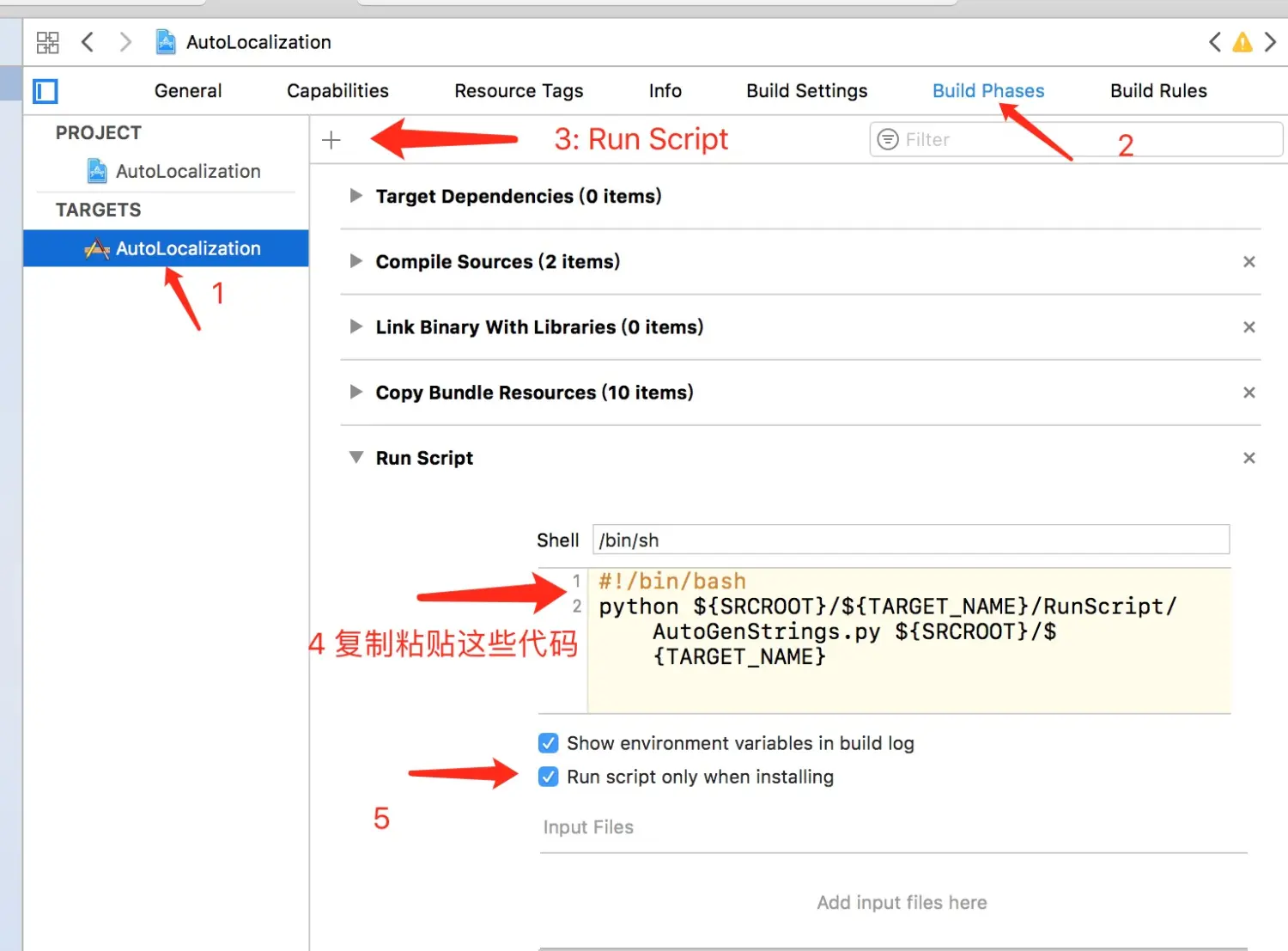Select AutoLocalization target under TARGETS
The height and width of the screenshot is (951, 1288).
166,248
